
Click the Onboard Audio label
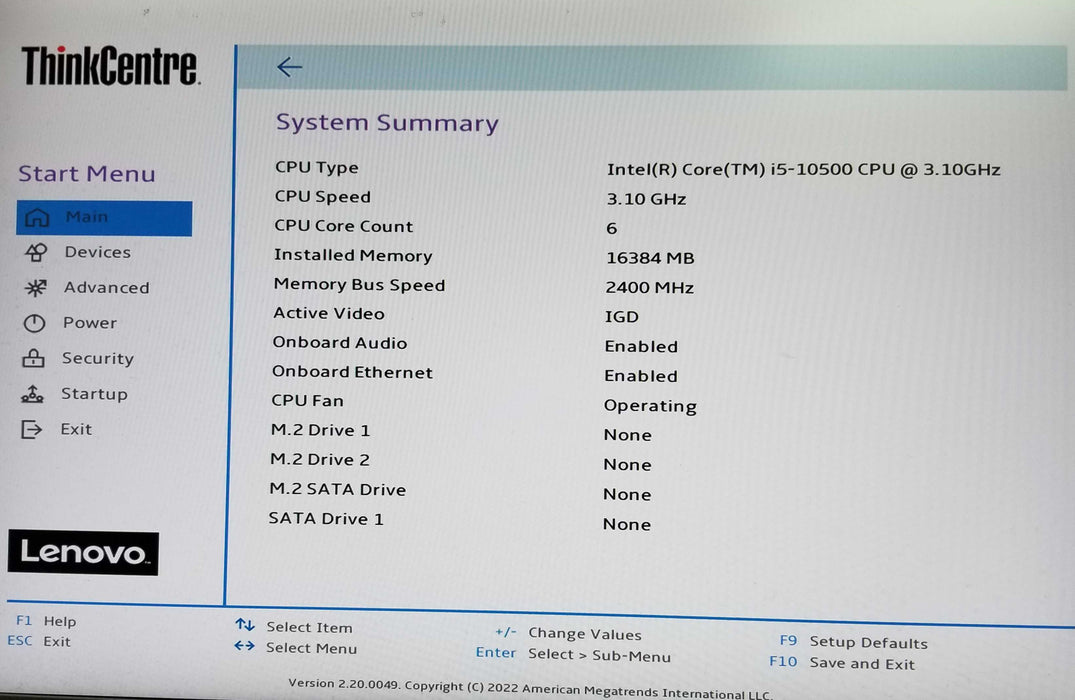pyautogui.click(x=339, y=343)
